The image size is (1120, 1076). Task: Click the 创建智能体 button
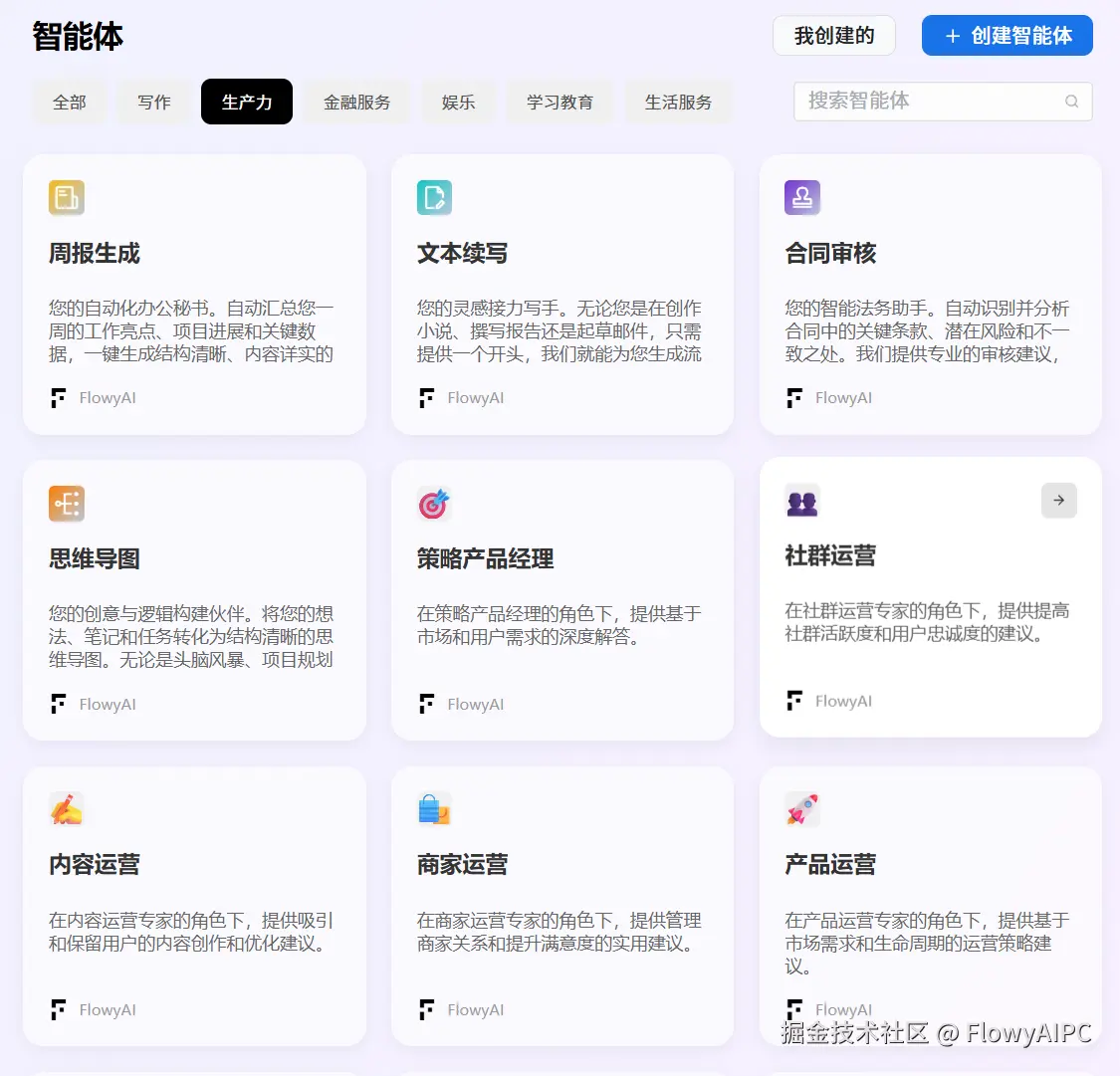pos(1008,36)
